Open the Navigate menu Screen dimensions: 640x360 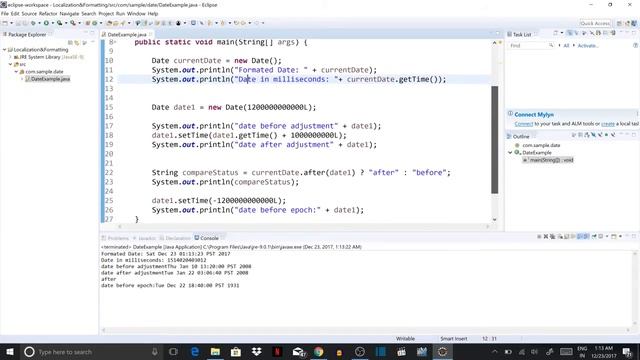(x=69, y=13)
